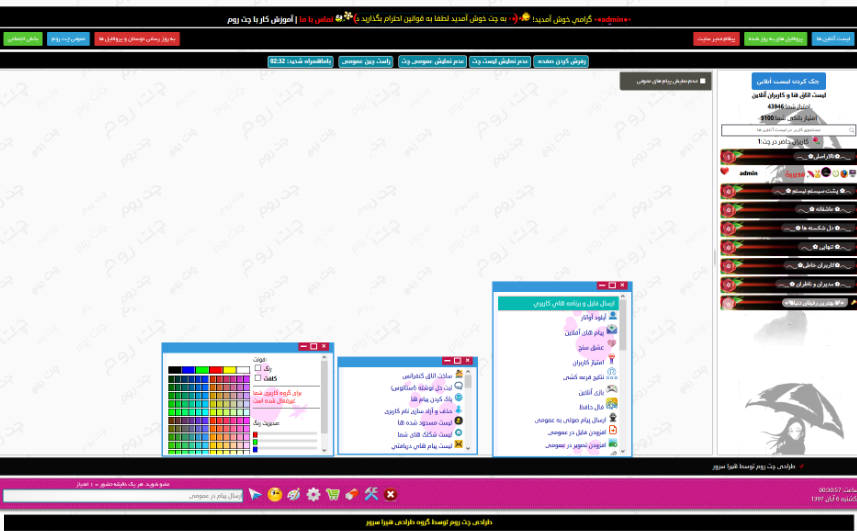857x531 pixels.
Task: Pick the yellow swatch in top color row
Action: coord(230,370)
